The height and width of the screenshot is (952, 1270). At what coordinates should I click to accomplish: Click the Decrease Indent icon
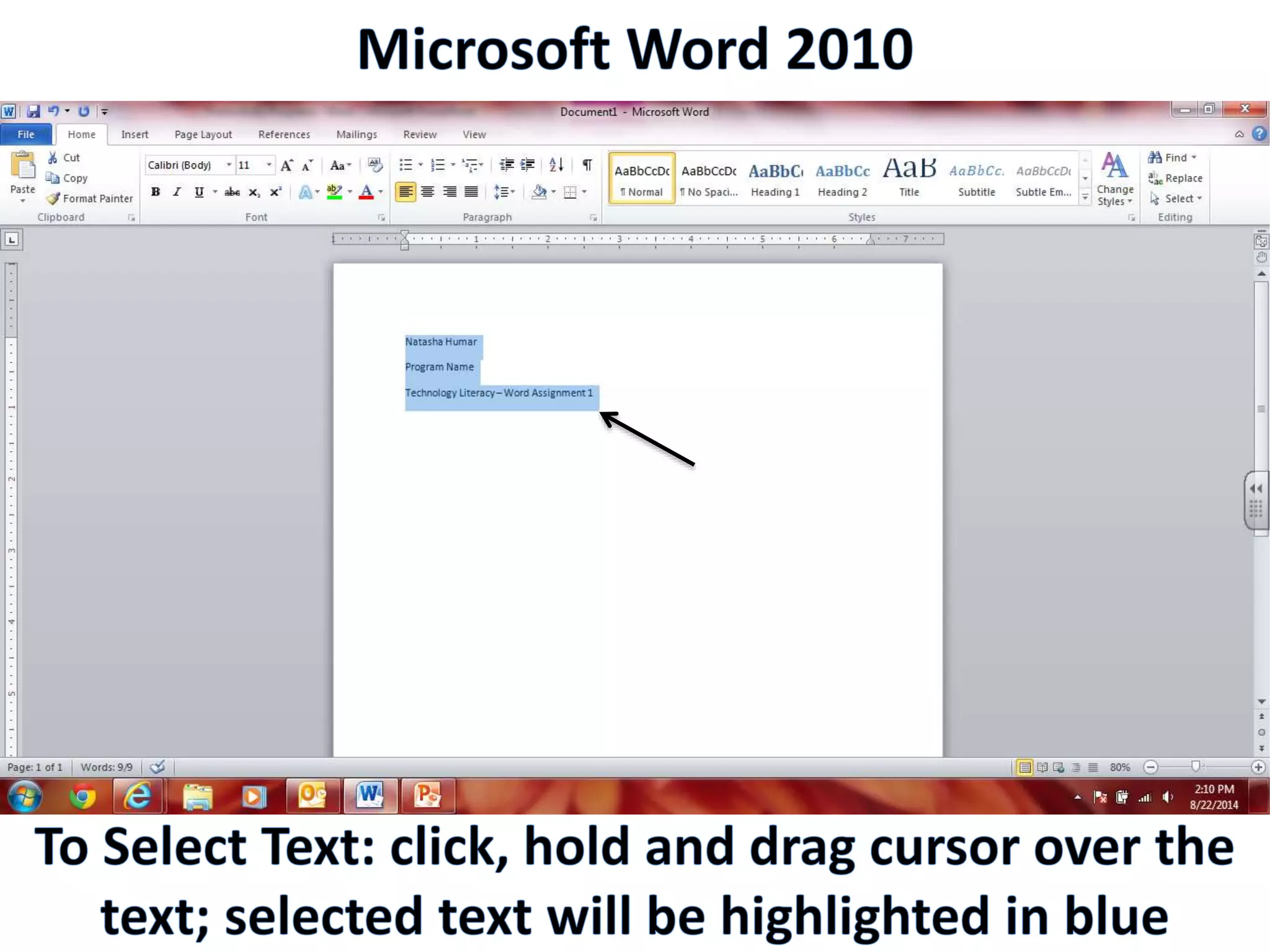507,165
